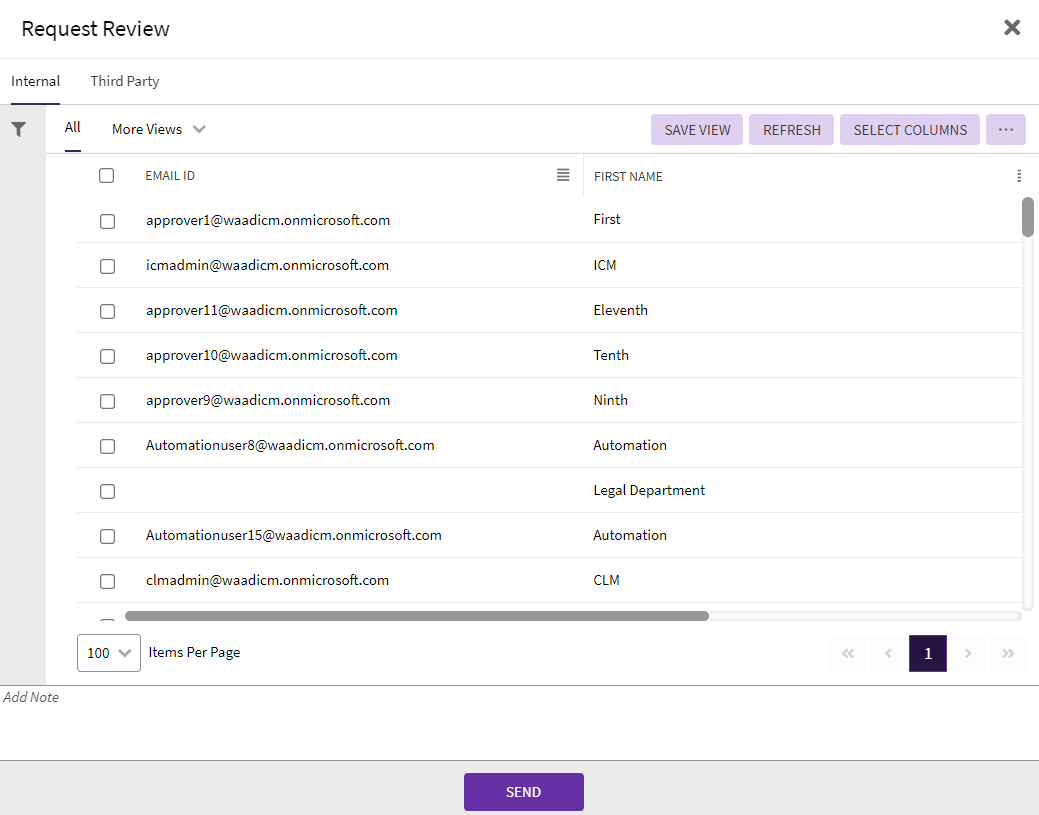Check the Legal Department row checkbox
Screen dimensions: 1039x815
[107, 491]
